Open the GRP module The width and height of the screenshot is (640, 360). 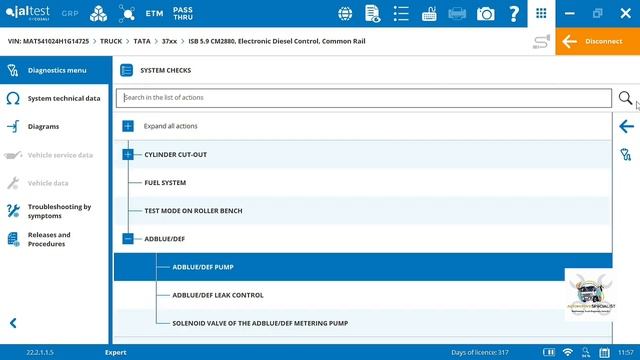[70, 13]
